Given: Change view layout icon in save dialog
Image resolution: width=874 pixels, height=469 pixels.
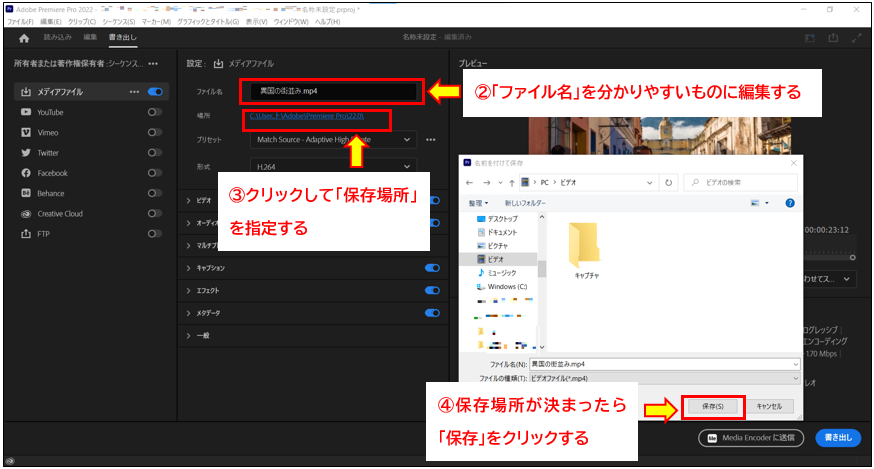Looking at the screenshot, I should tap(755, 203).
